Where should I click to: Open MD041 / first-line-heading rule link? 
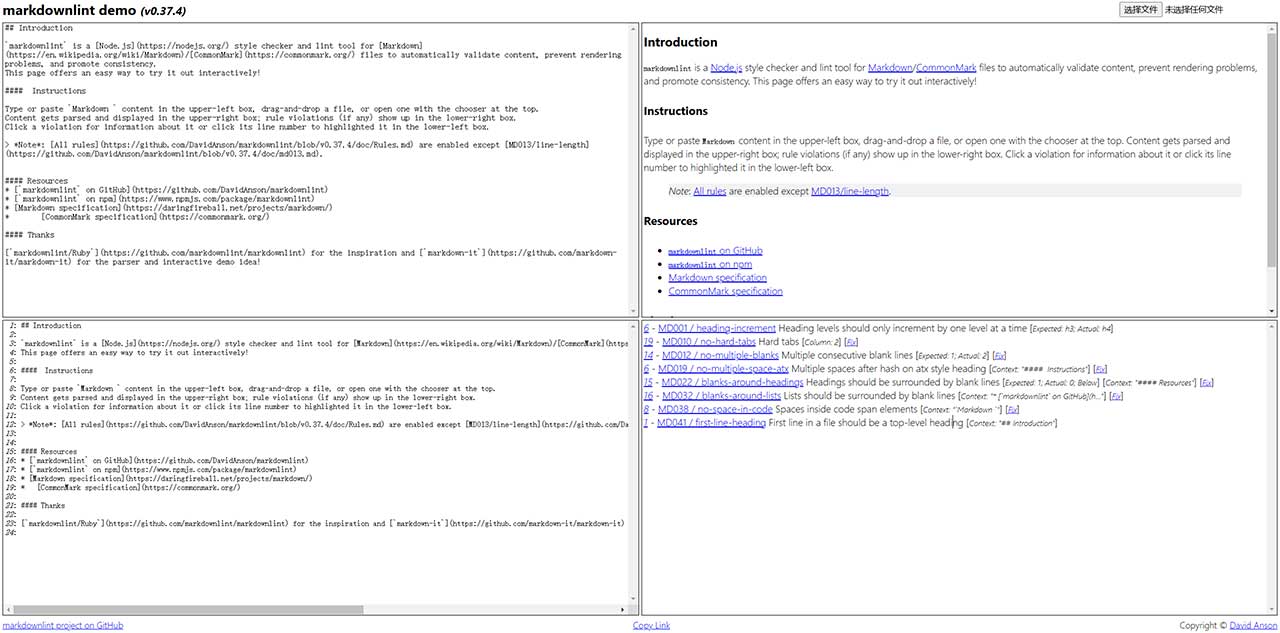711,423
